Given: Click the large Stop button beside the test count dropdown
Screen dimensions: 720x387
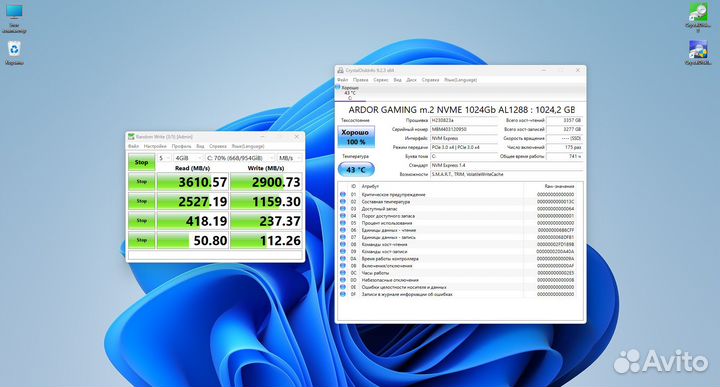Looking at the screenshot, I should [x=141, y=162].
